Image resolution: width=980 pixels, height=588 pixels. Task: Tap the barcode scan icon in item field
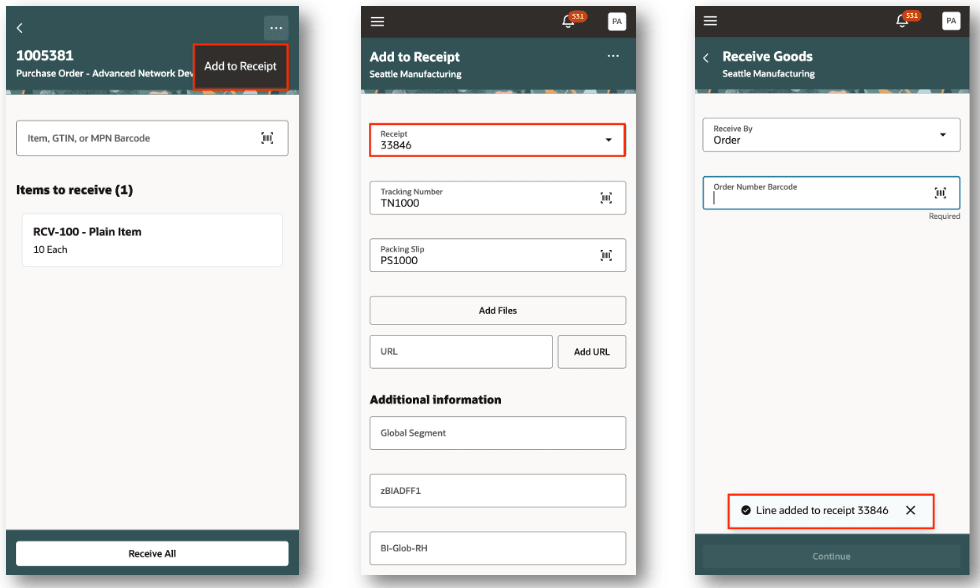[x=267, y=138]
